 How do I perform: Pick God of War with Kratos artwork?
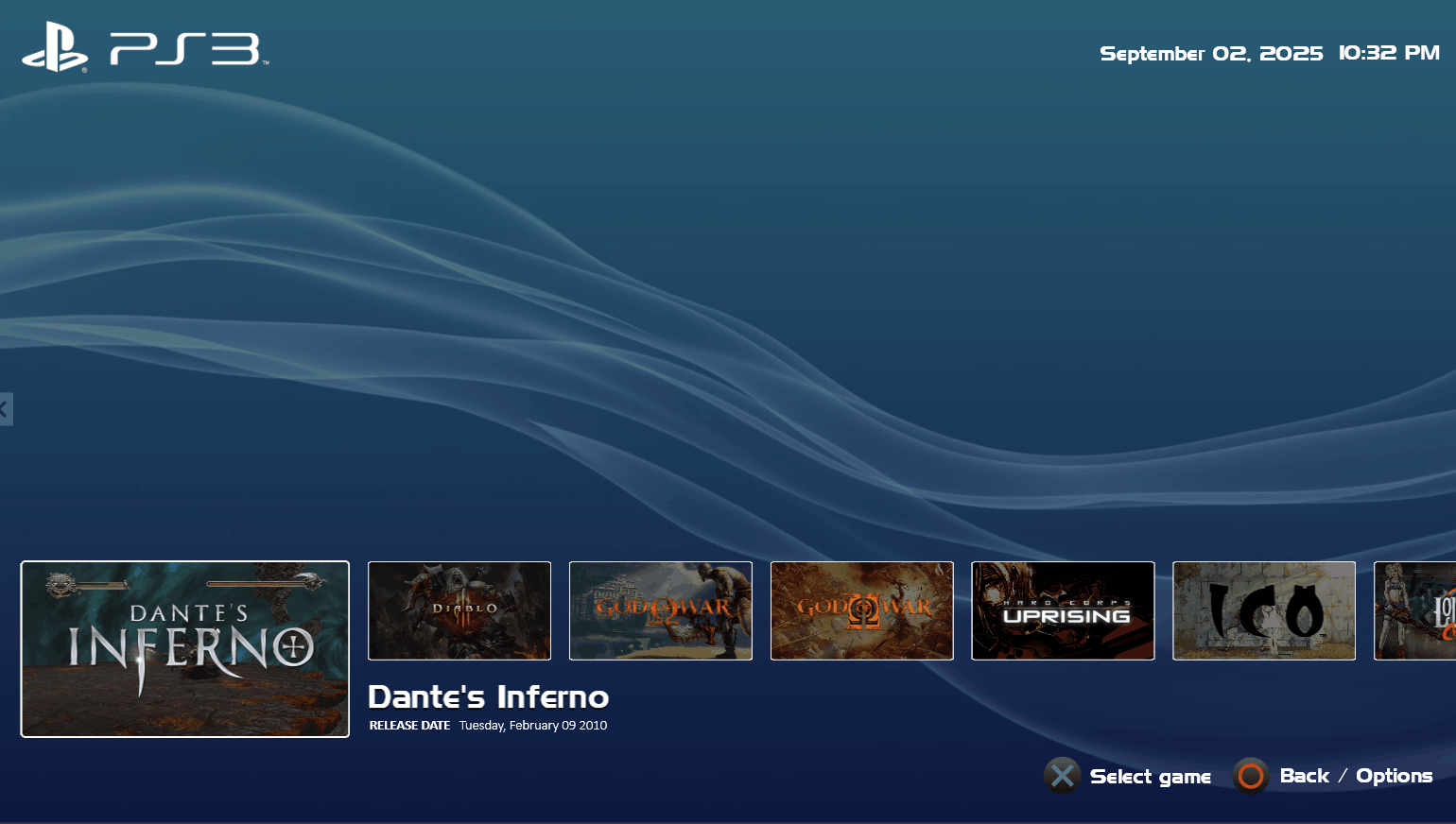click(661, 610)
